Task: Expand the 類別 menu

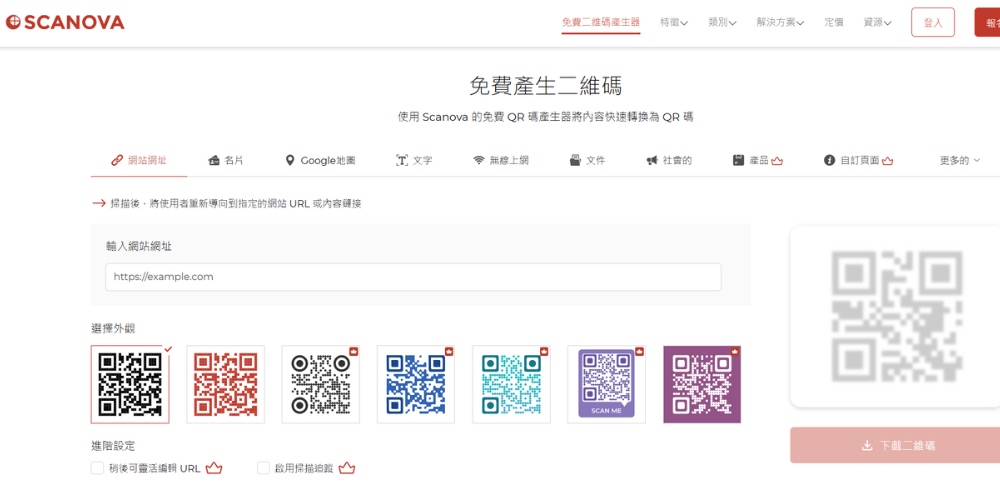Action: click(x=722, y=22)
